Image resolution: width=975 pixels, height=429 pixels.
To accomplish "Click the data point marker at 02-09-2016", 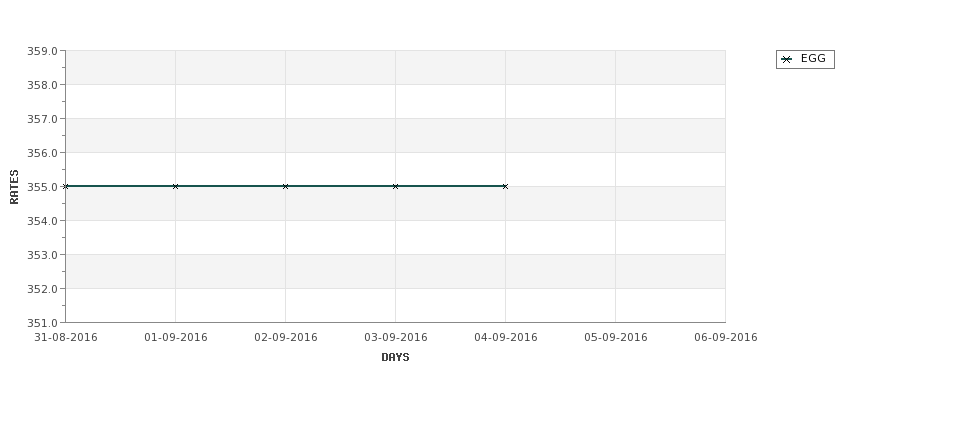I will tap(285, 186).
